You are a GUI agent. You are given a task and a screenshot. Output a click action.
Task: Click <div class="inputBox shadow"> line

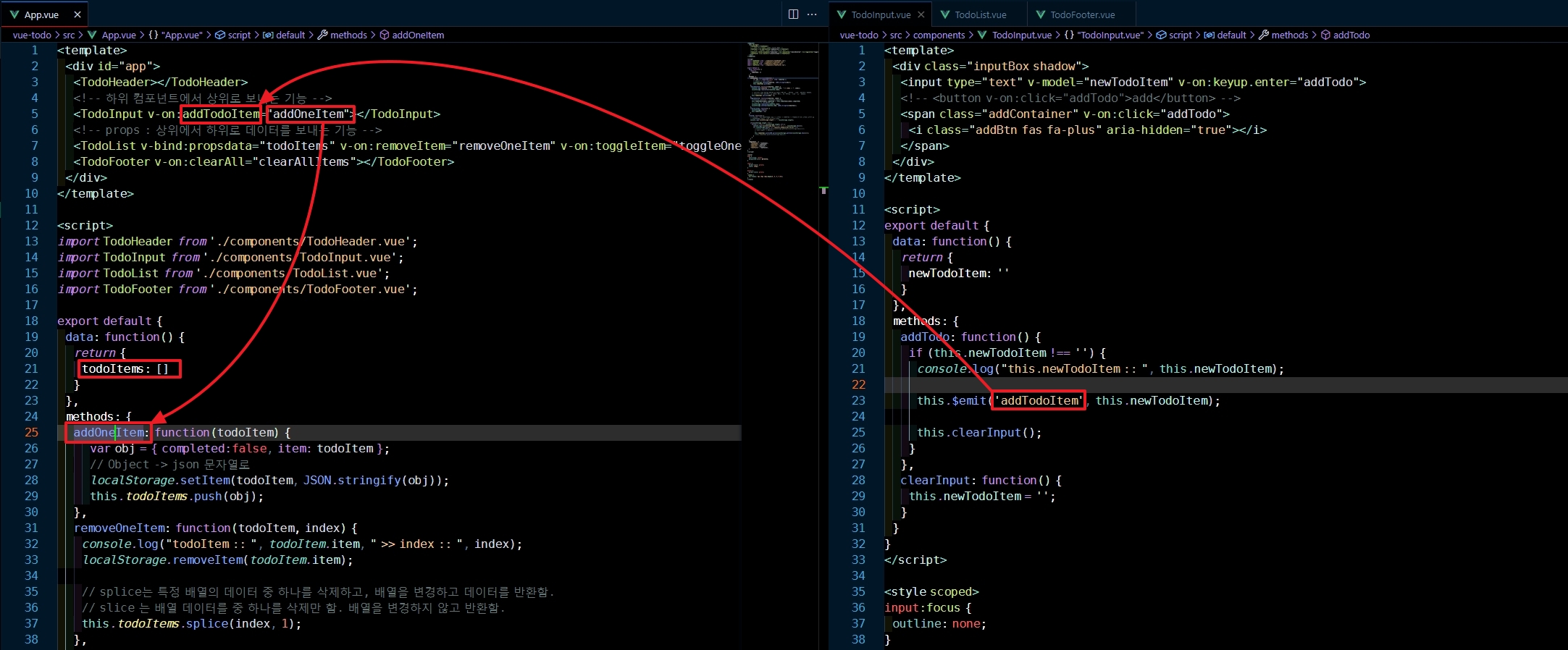pyautogui.click(x=991, y=66)
